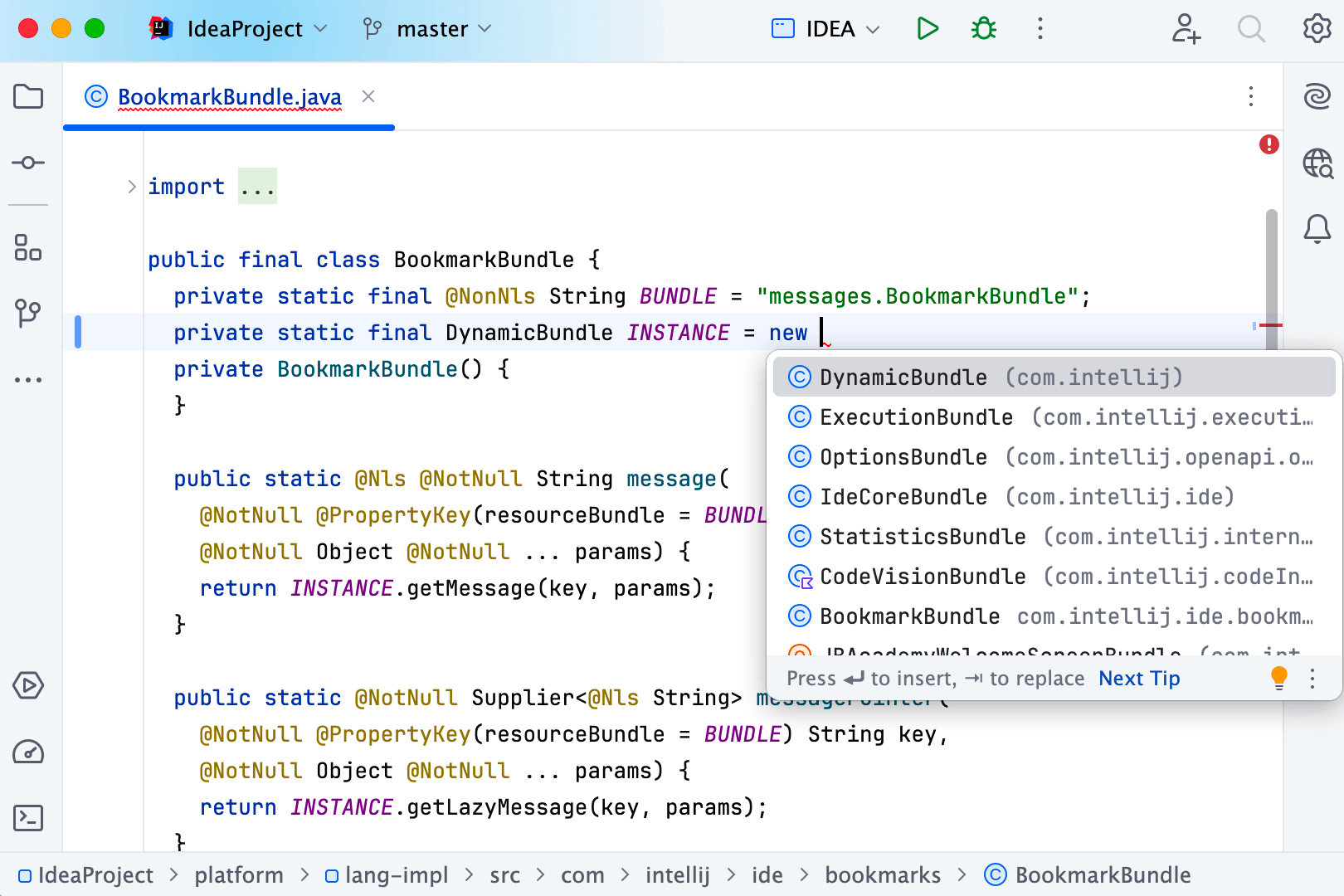
Task: Open the editor tab options kebab menu
Action: tap(1251, 97)
